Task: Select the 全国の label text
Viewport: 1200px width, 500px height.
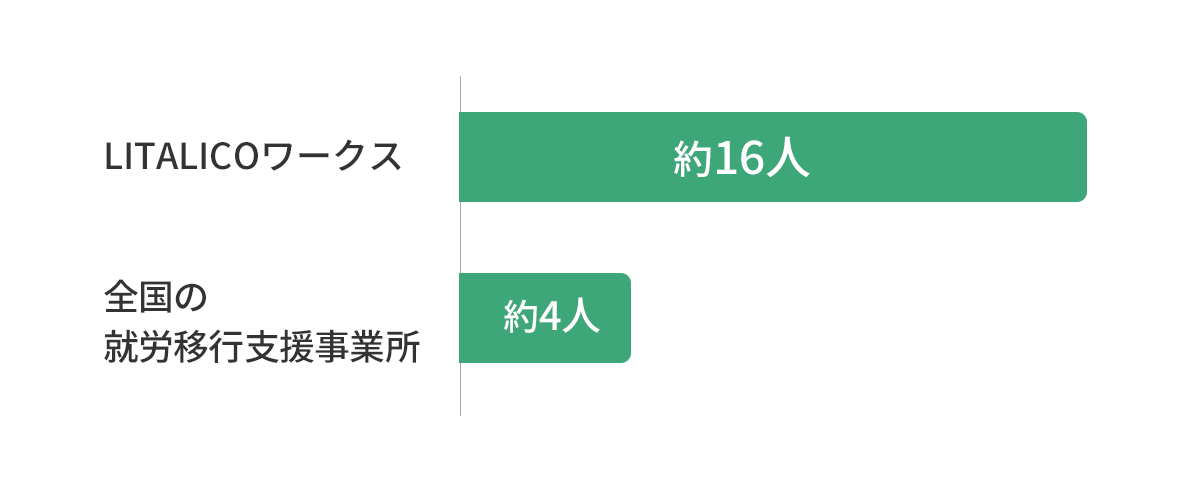Action: pos(154,298)
